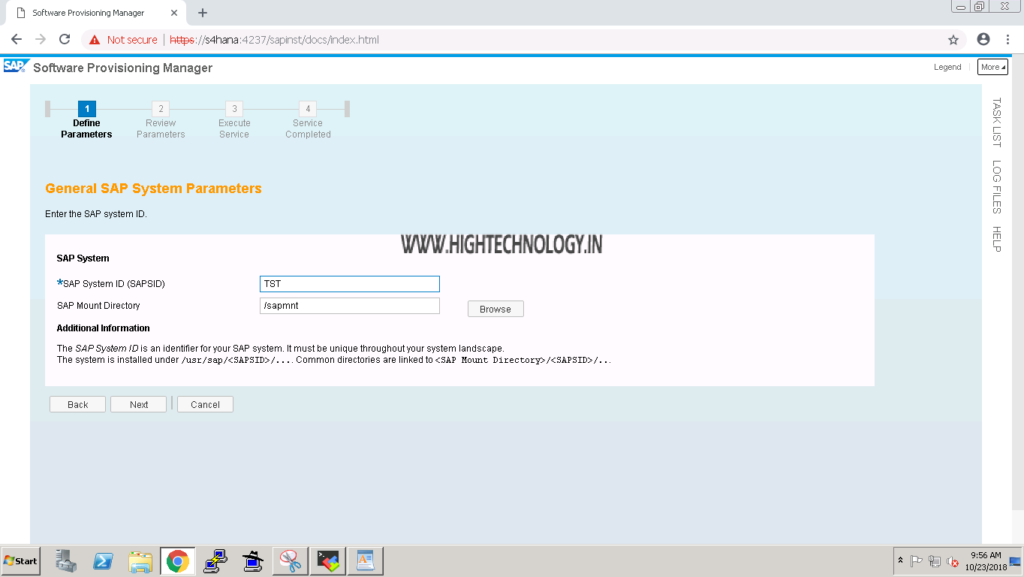Screen dimensions: 1024x577
Task: Open File Explorer from the taskbar
Action: (x=140, y=561)
